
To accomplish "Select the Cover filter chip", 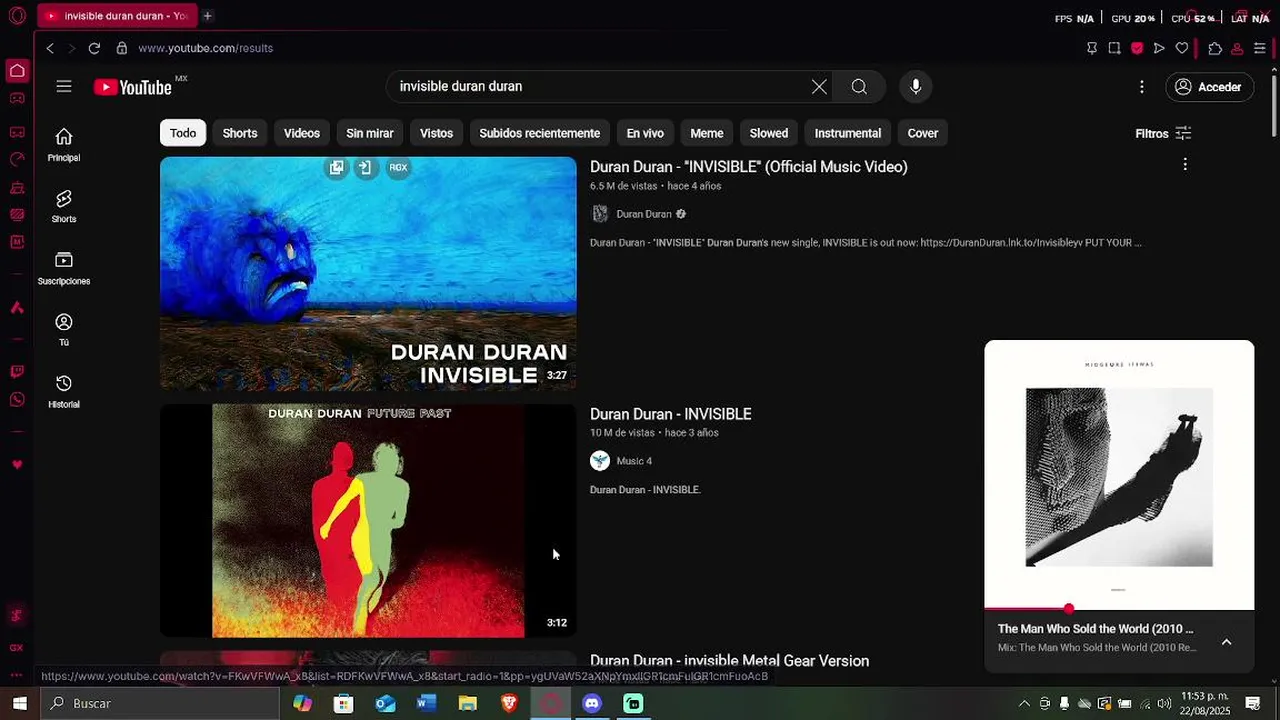I will click(x=923, y=133).
